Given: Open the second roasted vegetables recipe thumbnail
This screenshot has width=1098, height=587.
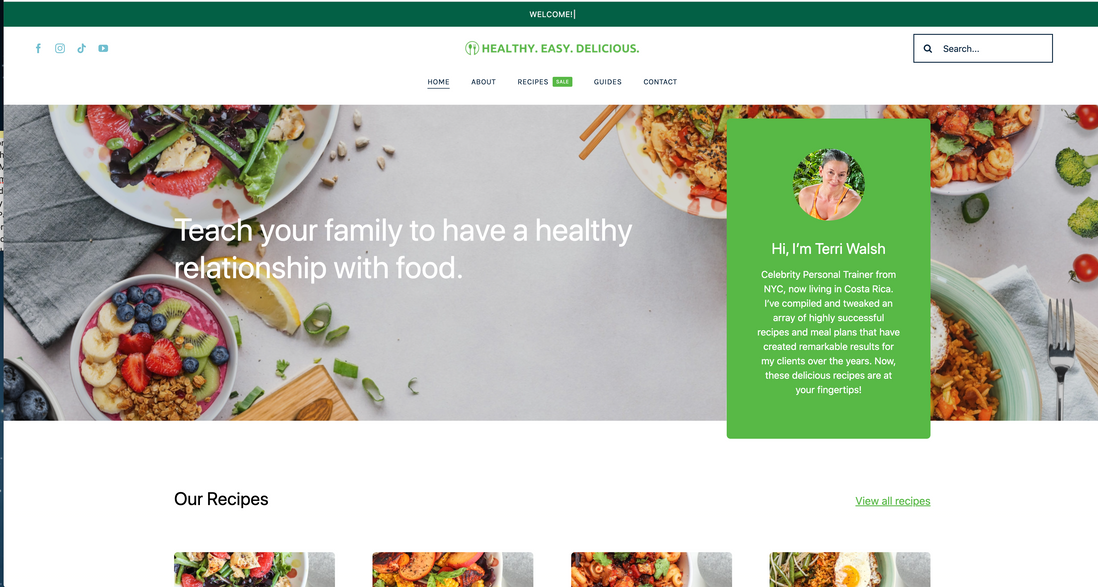Looking at the screenshot, I should click(452, 569).
